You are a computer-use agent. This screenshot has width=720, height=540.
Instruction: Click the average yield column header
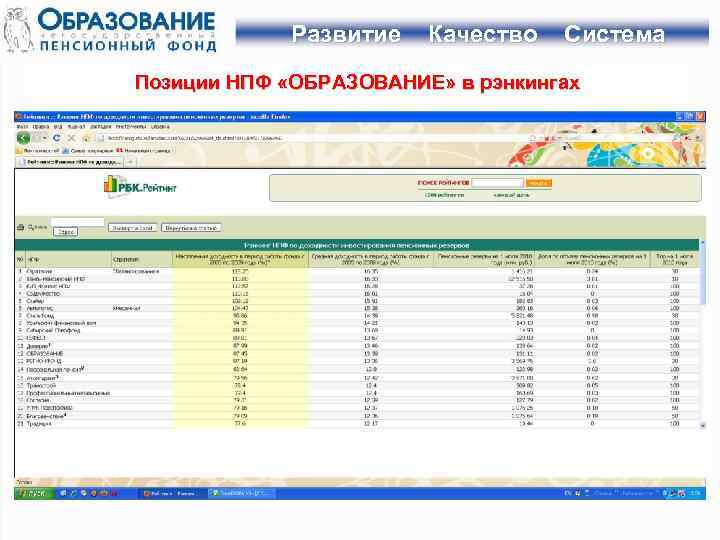tap(371, 259)
